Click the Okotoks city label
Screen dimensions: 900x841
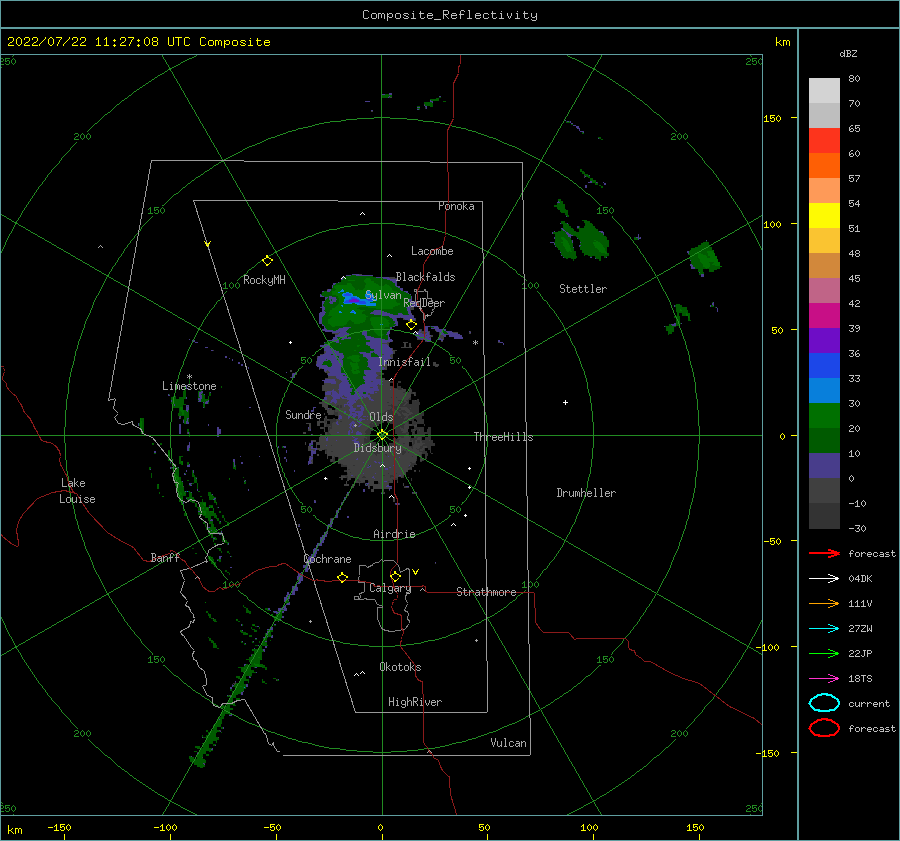(400, 667)
